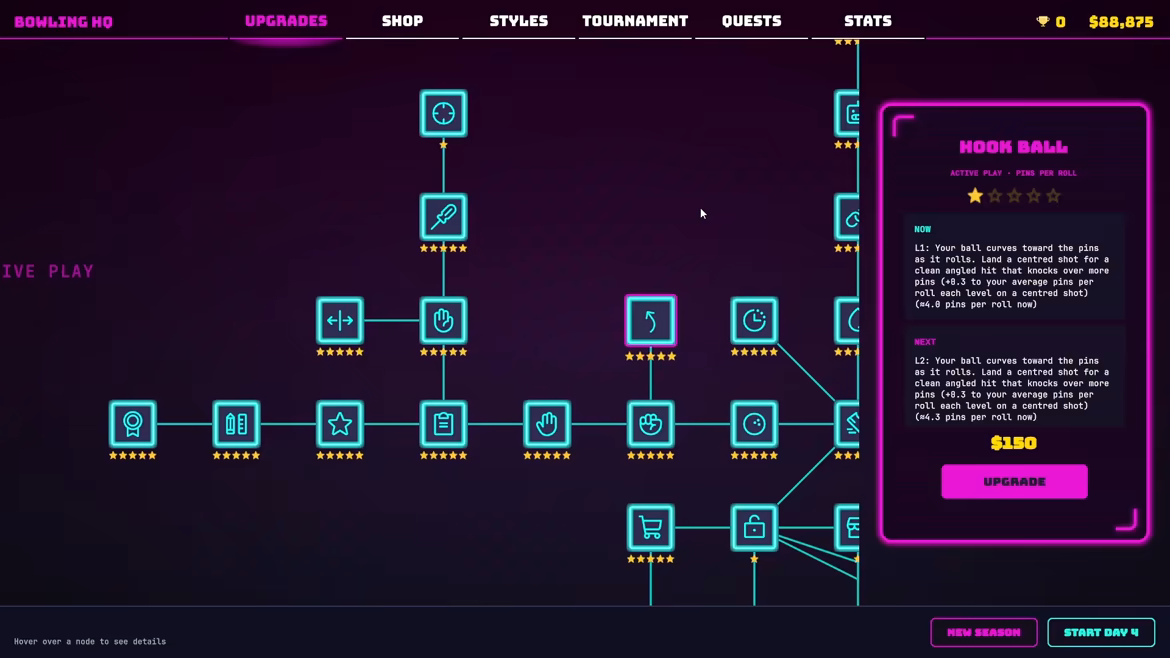Go to the Styles tab
The width and height of the screenshot is (1170, 658).
pos(519,21)
